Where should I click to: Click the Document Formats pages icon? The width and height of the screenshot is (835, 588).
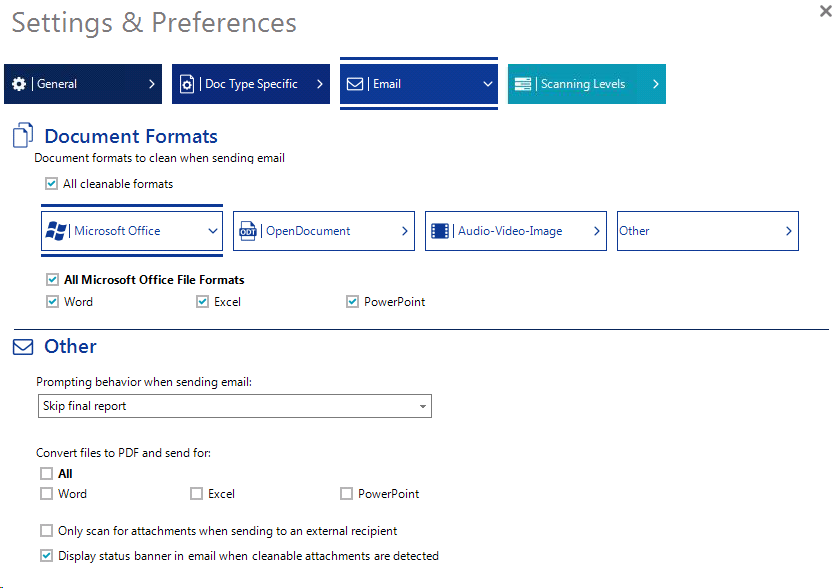tap(24, 137)
